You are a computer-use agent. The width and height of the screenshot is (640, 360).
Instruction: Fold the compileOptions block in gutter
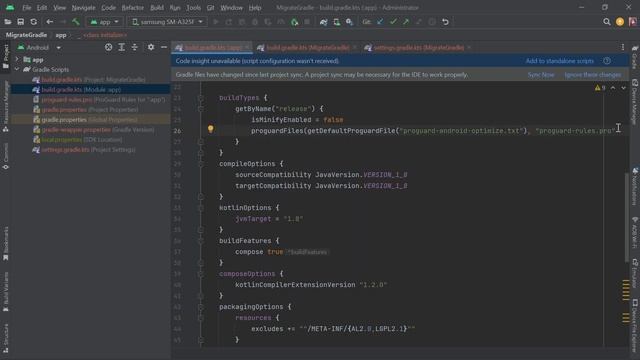(x=200, y=164)
